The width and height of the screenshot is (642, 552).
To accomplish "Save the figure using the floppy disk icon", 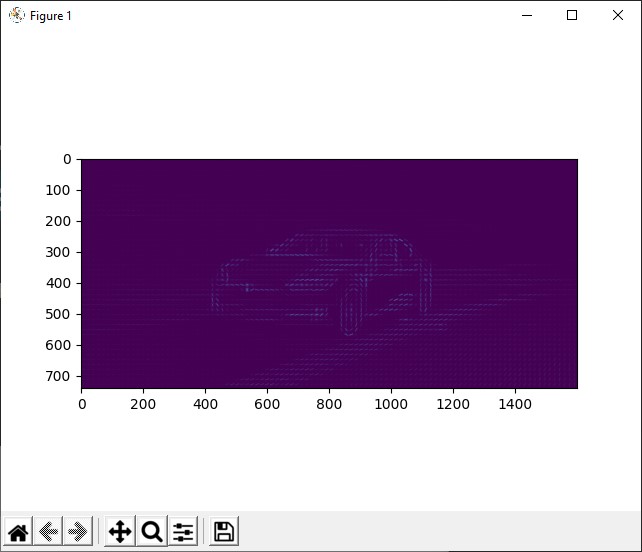I will pyautogui.click(x=224, y=531).
